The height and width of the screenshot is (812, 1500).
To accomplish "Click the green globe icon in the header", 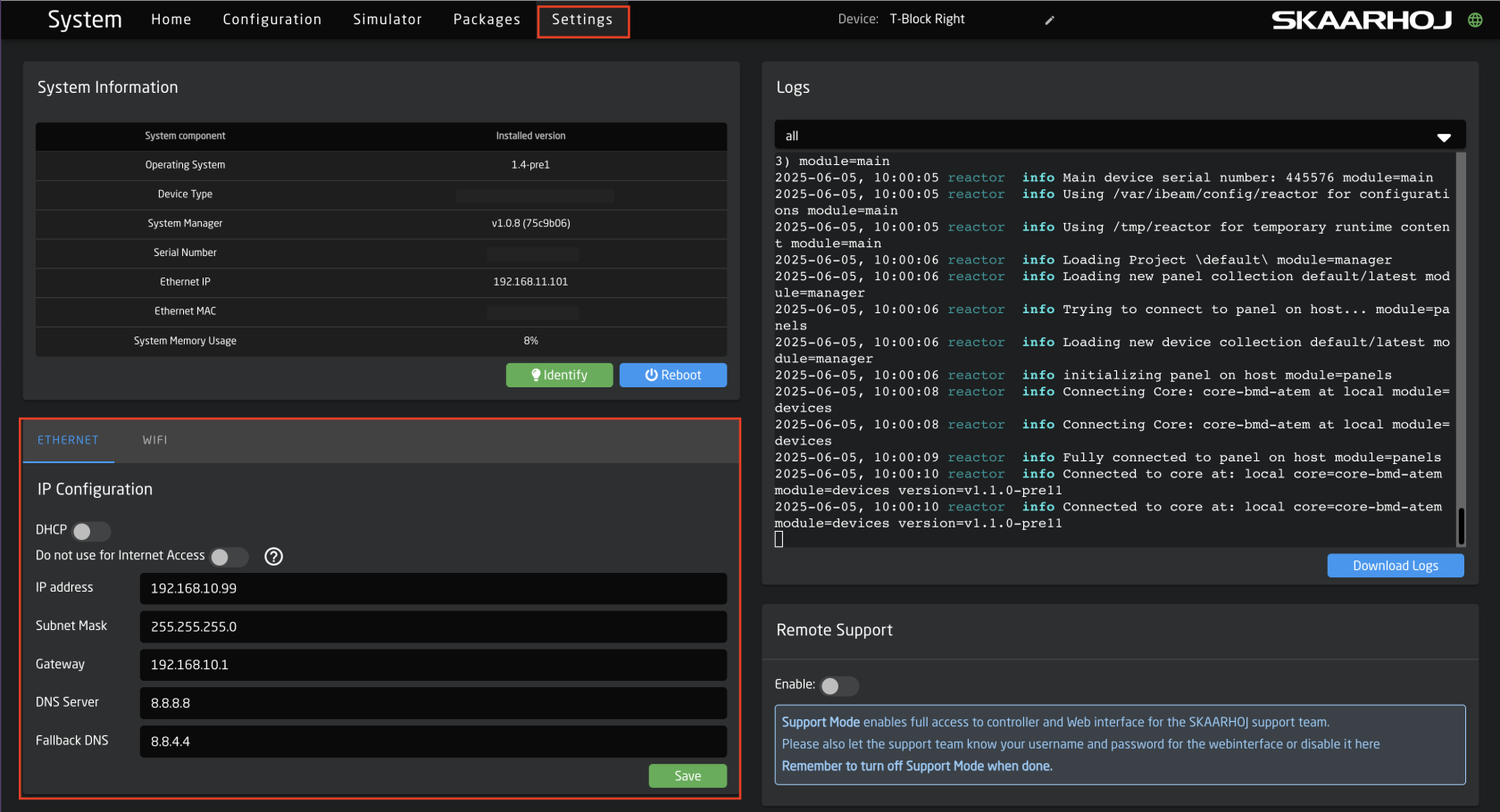I will pyautogui.click(x=1475, y=20).
